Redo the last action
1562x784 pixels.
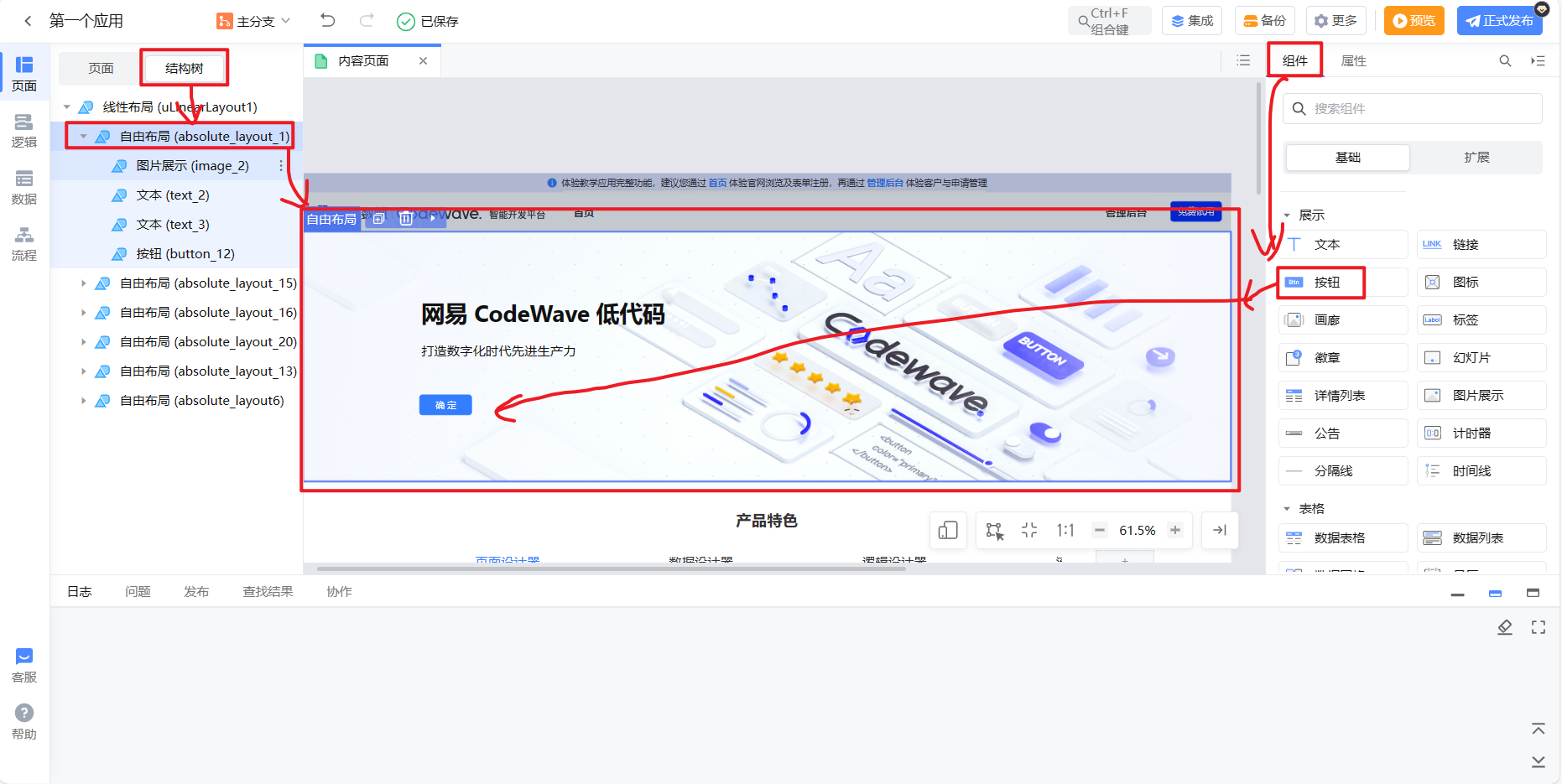(367, 21)
